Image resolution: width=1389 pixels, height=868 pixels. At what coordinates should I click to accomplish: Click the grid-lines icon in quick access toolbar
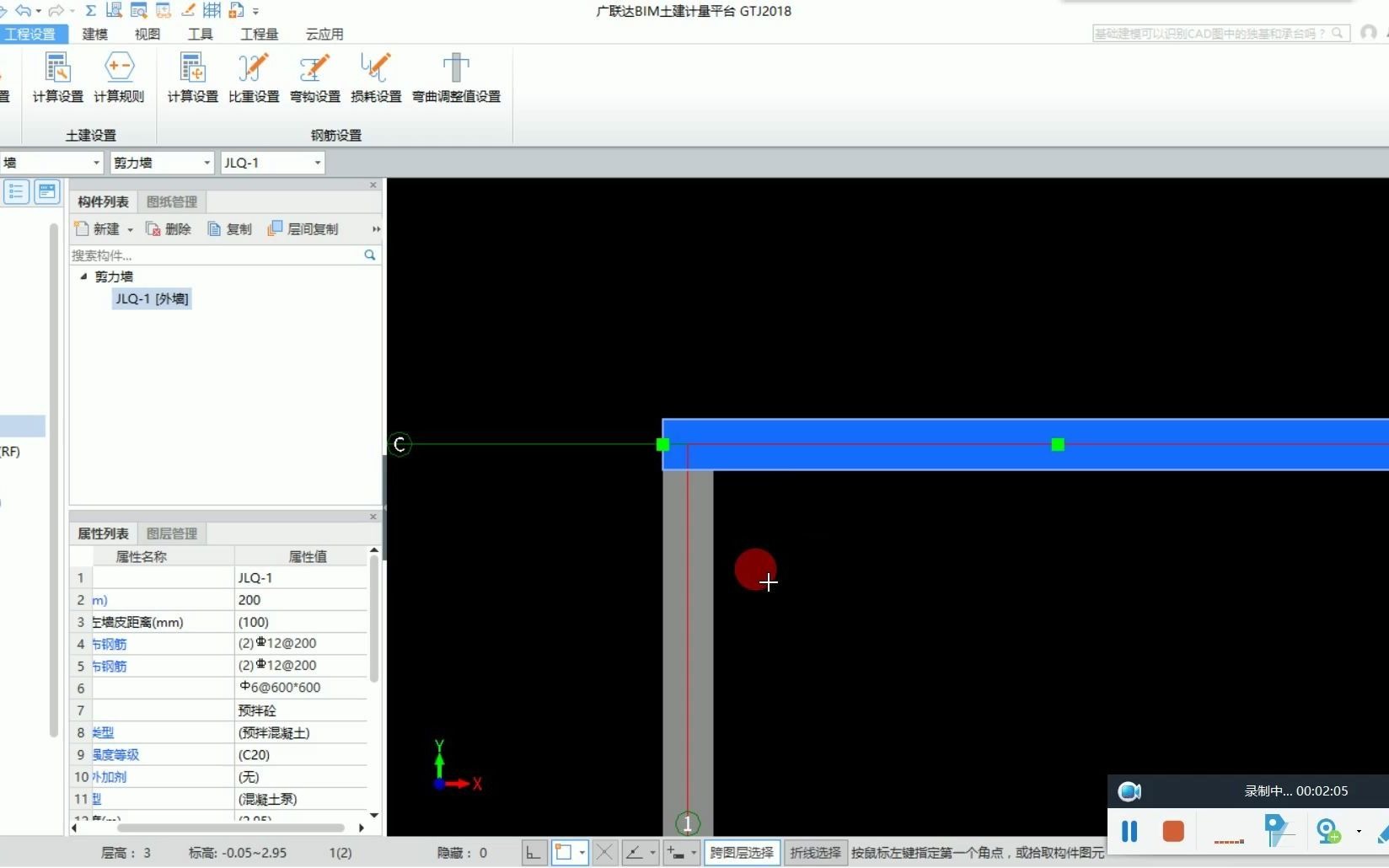[x=212, y=10]
